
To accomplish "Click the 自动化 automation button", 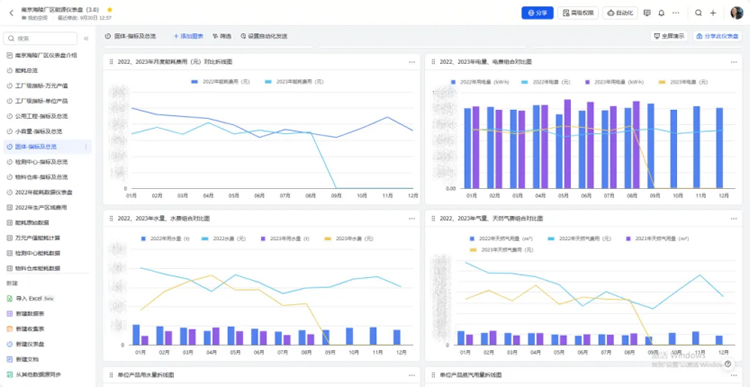I will pyautogui.click(x=620, y=13).
